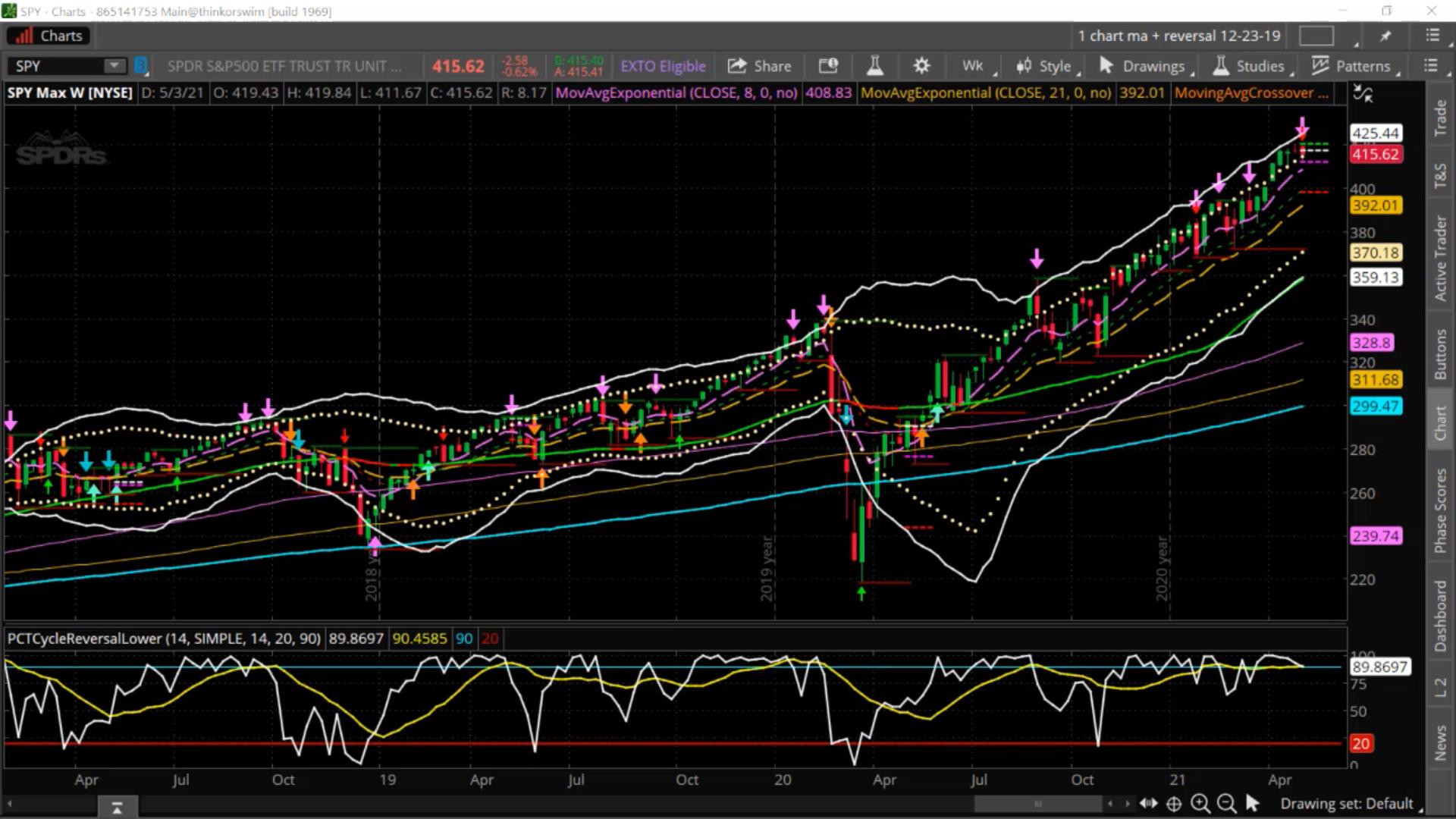The height and width of the screenshot is (819, 1456).
Task: Click the collapse panel arrow at bottom left
Action: point(117,808)
